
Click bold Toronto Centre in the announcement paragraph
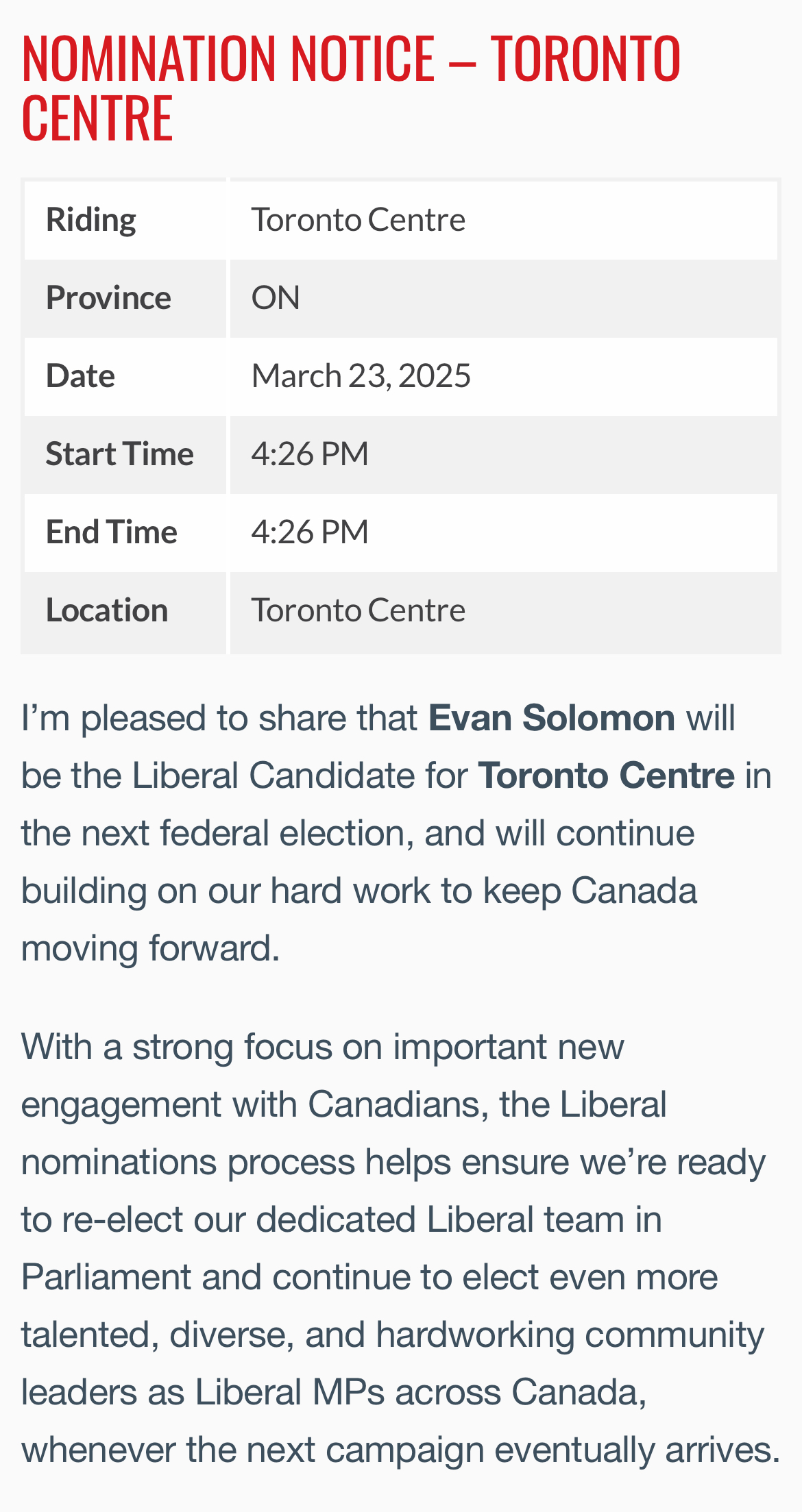click(x=606, y=776)
